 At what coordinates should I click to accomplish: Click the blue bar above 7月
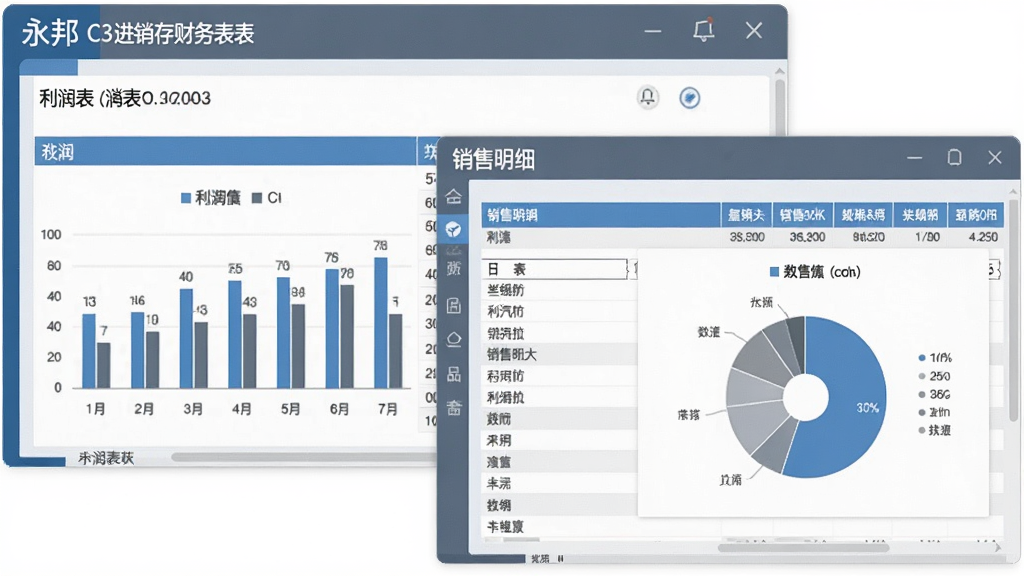(x=381, y=323)
